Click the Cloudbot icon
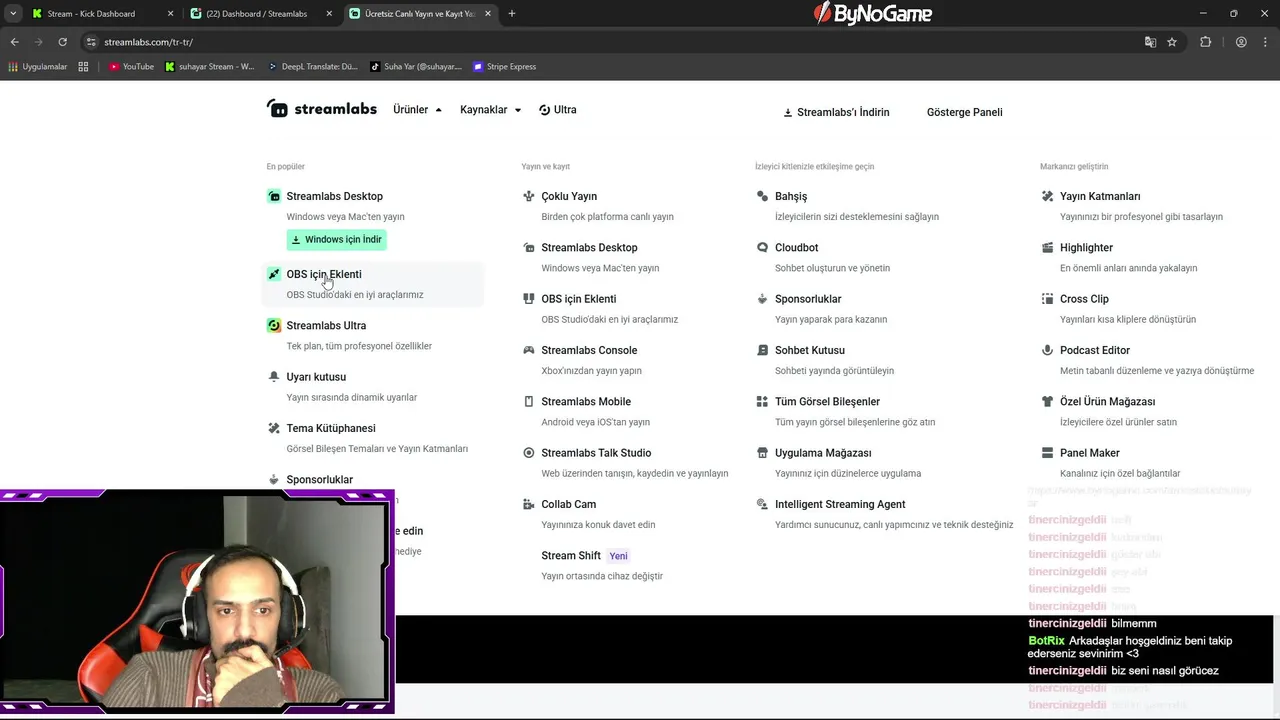This screenshot has width=1280, height=720. [x=763, y=248]
